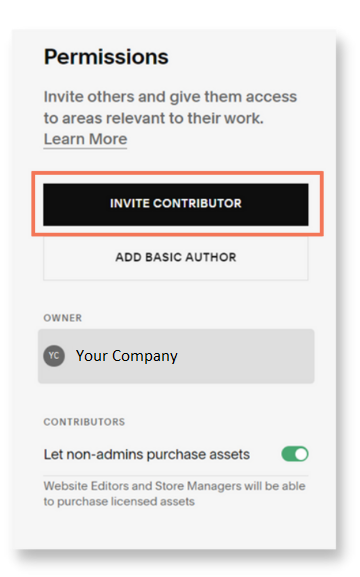Open the Learn More link
This screenshot has width=360, height=577.
point(85,139)
